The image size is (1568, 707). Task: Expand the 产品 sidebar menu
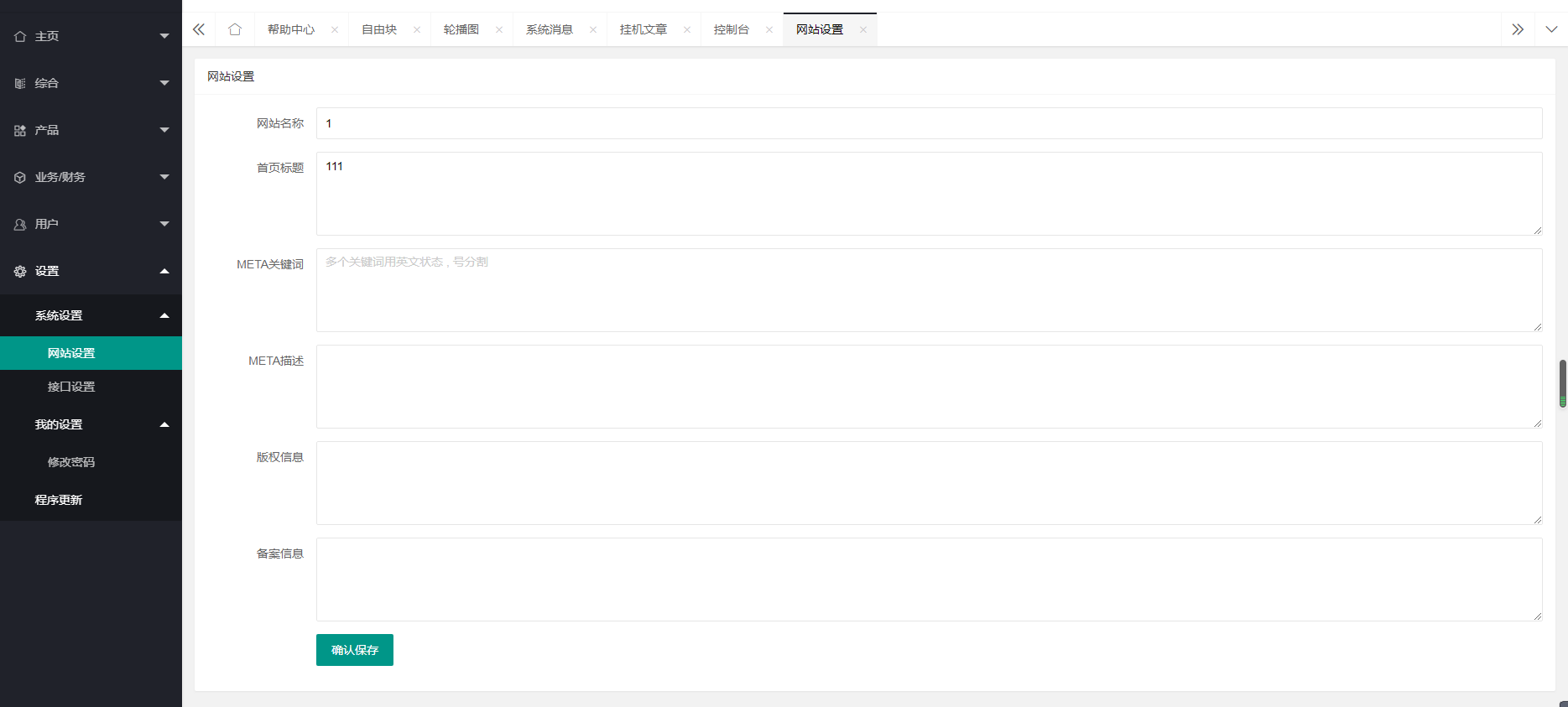pyautogui.click(x=91, y=130)
